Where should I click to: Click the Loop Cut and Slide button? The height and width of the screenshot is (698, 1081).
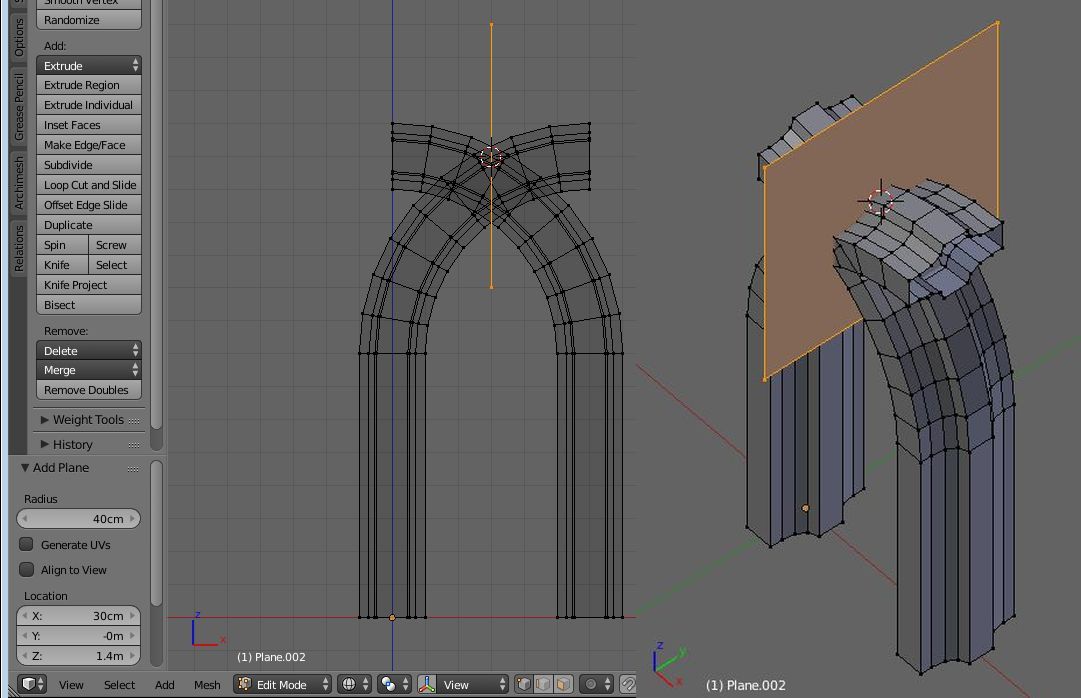(89, 185)
